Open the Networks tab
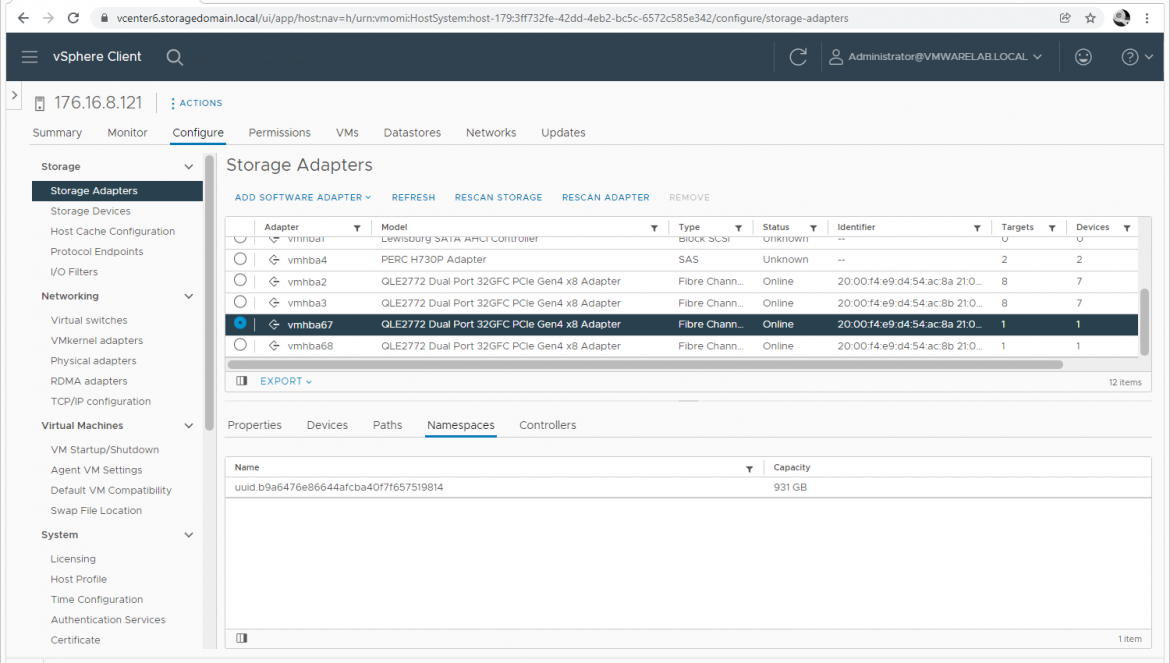This screenshot has width=1170, height=663. coord(491,133)
